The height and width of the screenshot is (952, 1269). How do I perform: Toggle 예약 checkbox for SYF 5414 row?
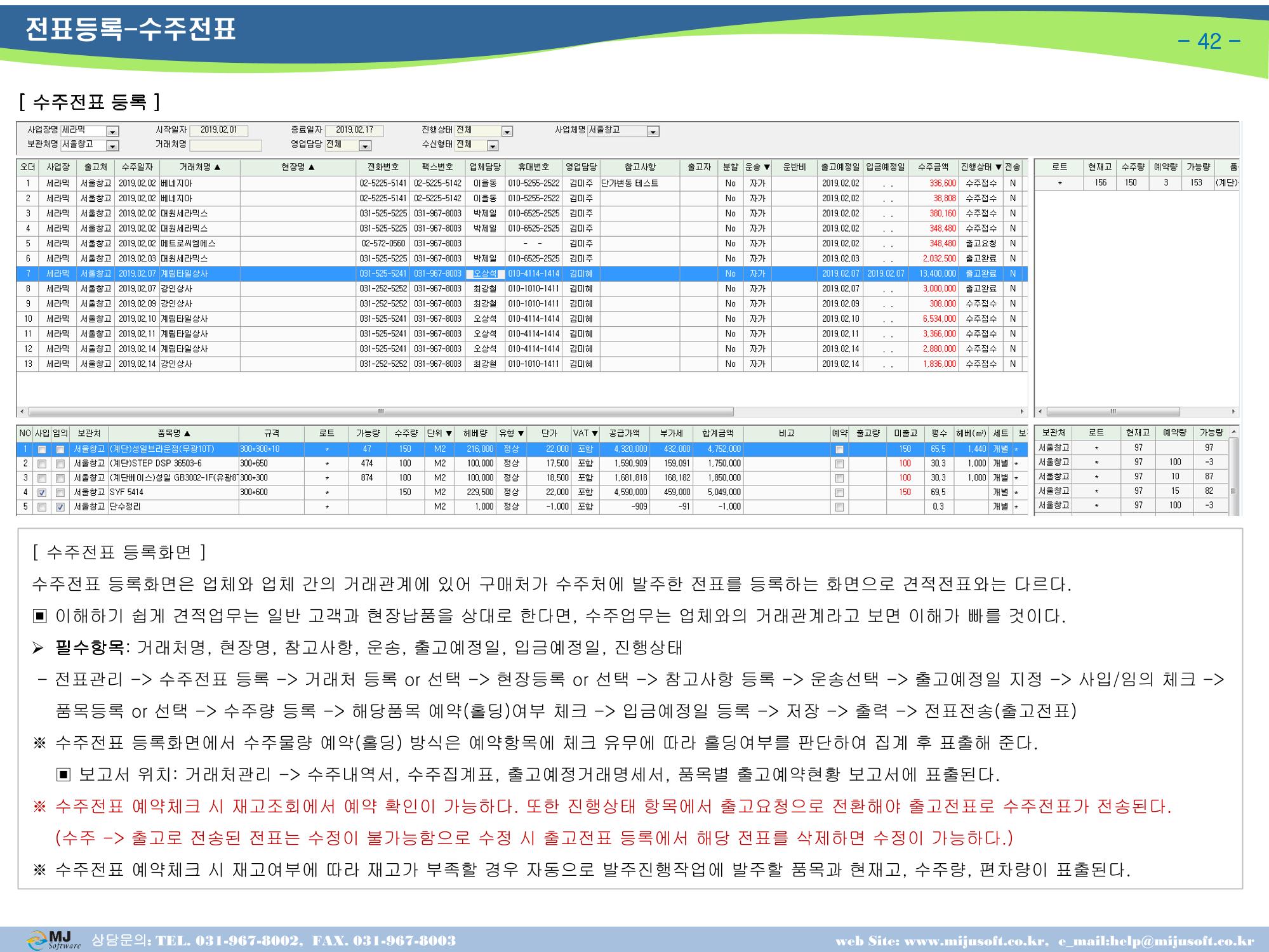[x=839, y=493]
